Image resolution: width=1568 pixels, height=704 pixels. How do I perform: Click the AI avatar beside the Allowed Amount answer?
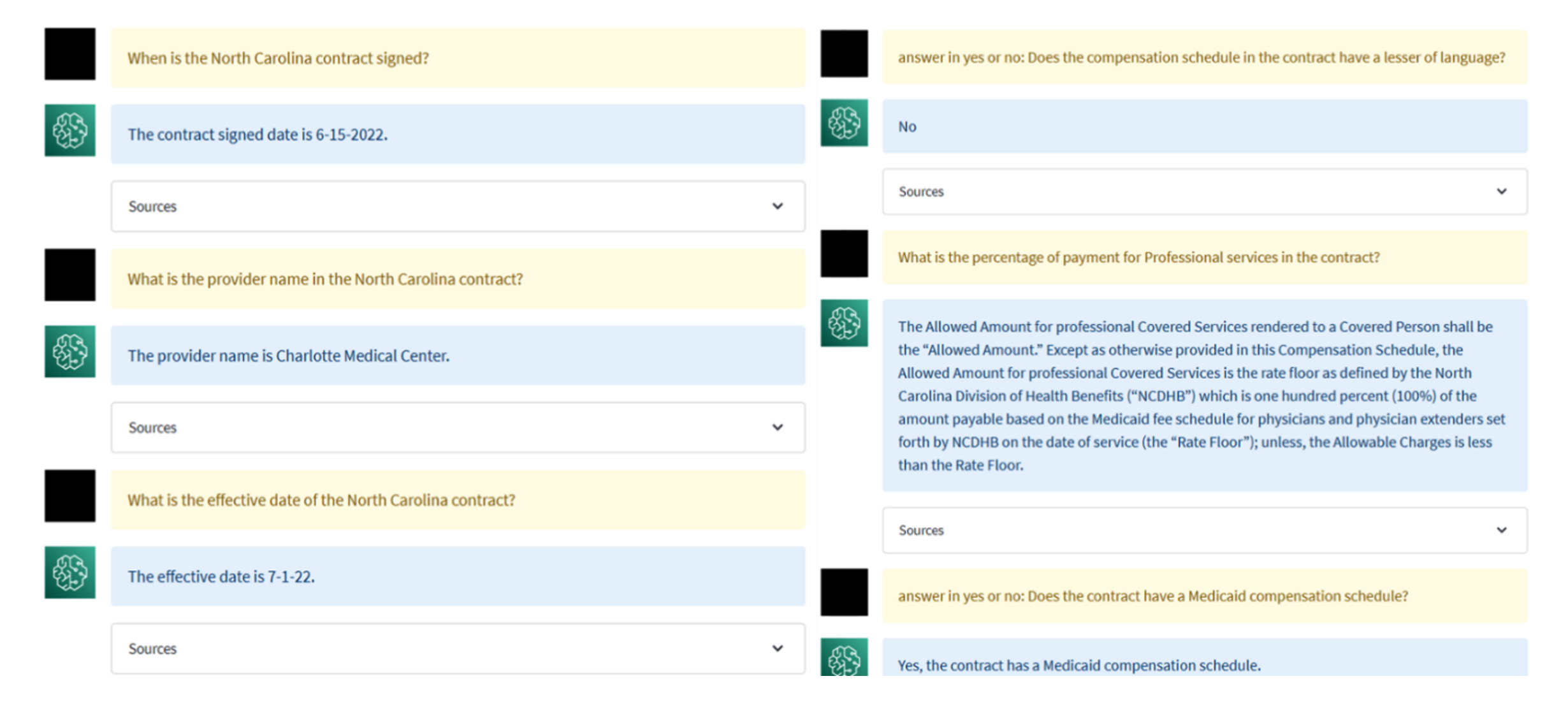coord(844,323)
